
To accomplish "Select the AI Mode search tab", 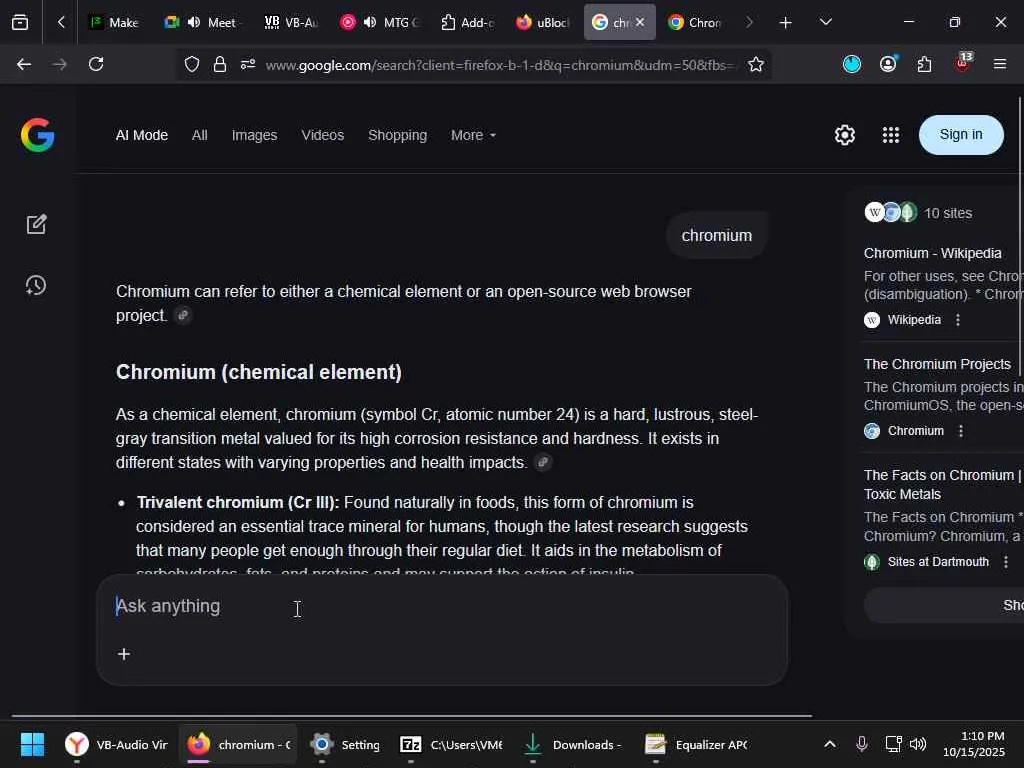I will [142, 135].
